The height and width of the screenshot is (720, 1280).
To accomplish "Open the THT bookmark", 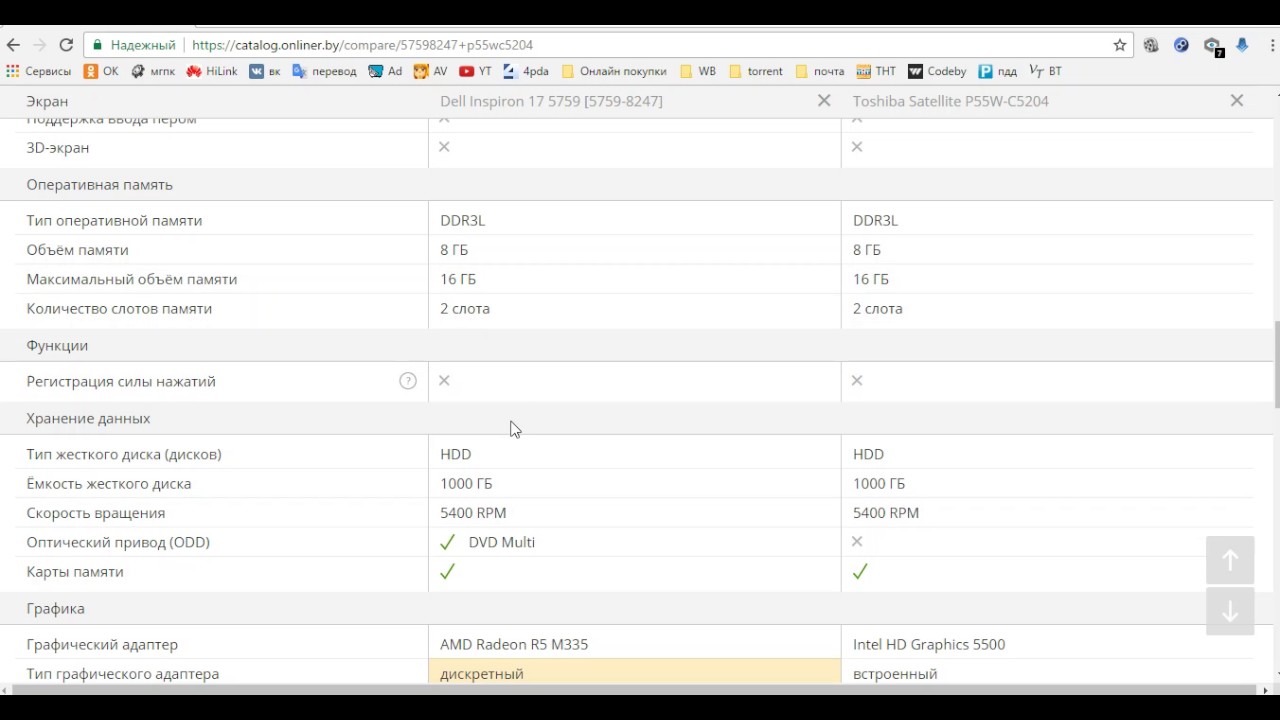I will pos(876,71).
